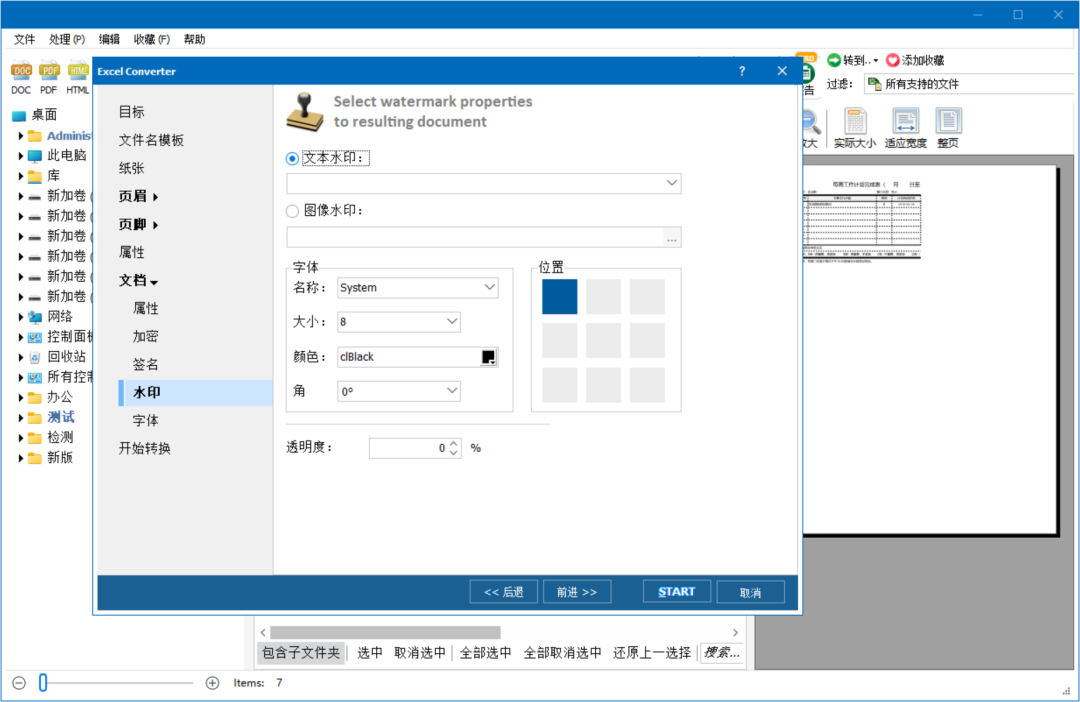Click the 还原上一选择 button
This screenshot has height=702, width=1080.
coord(652,652)
